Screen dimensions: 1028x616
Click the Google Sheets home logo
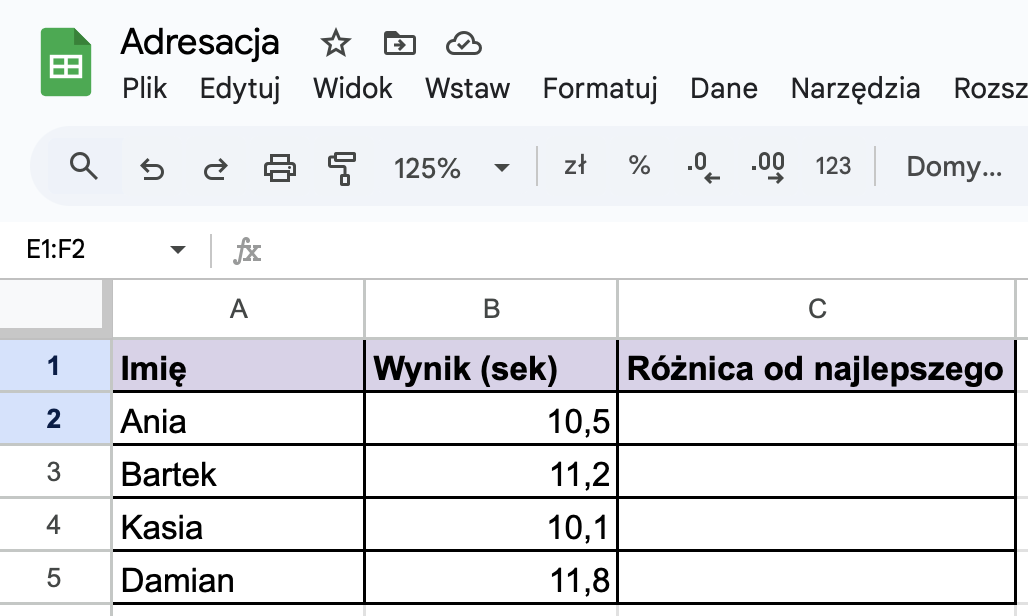click(x=66, y=62)
